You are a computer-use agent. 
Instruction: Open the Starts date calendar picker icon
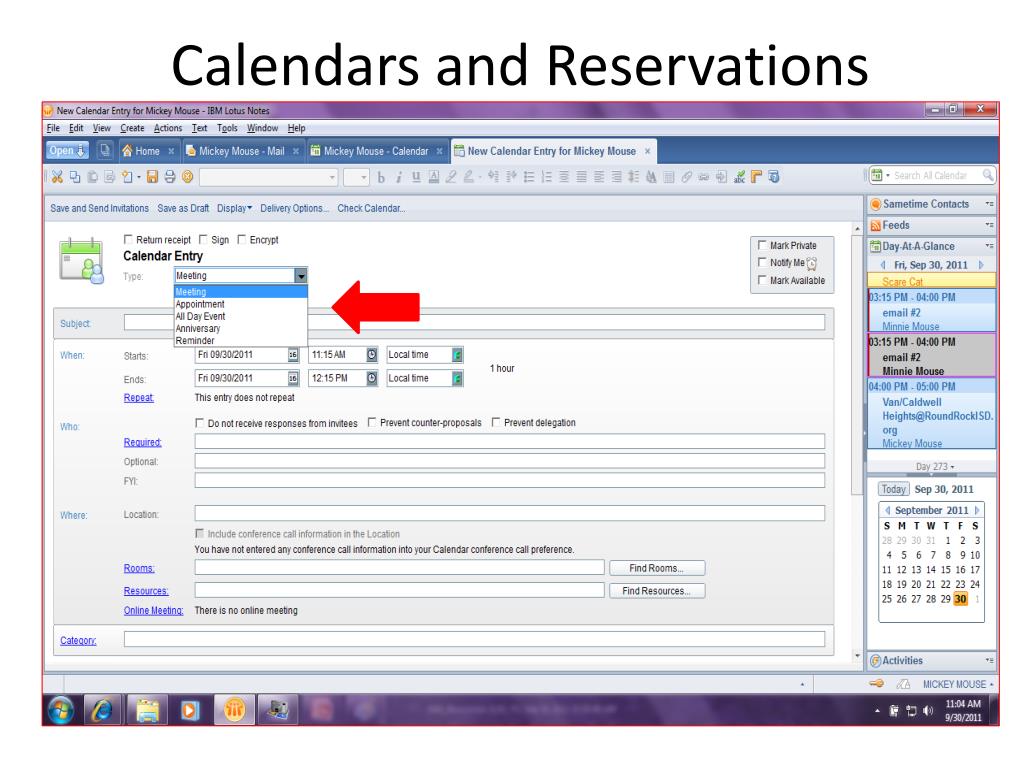click(x=293, y=355)
